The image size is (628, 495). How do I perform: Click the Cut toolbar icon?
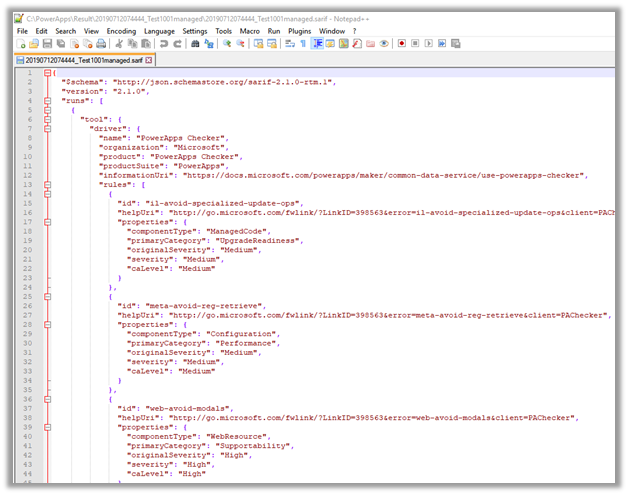(118, 44)
